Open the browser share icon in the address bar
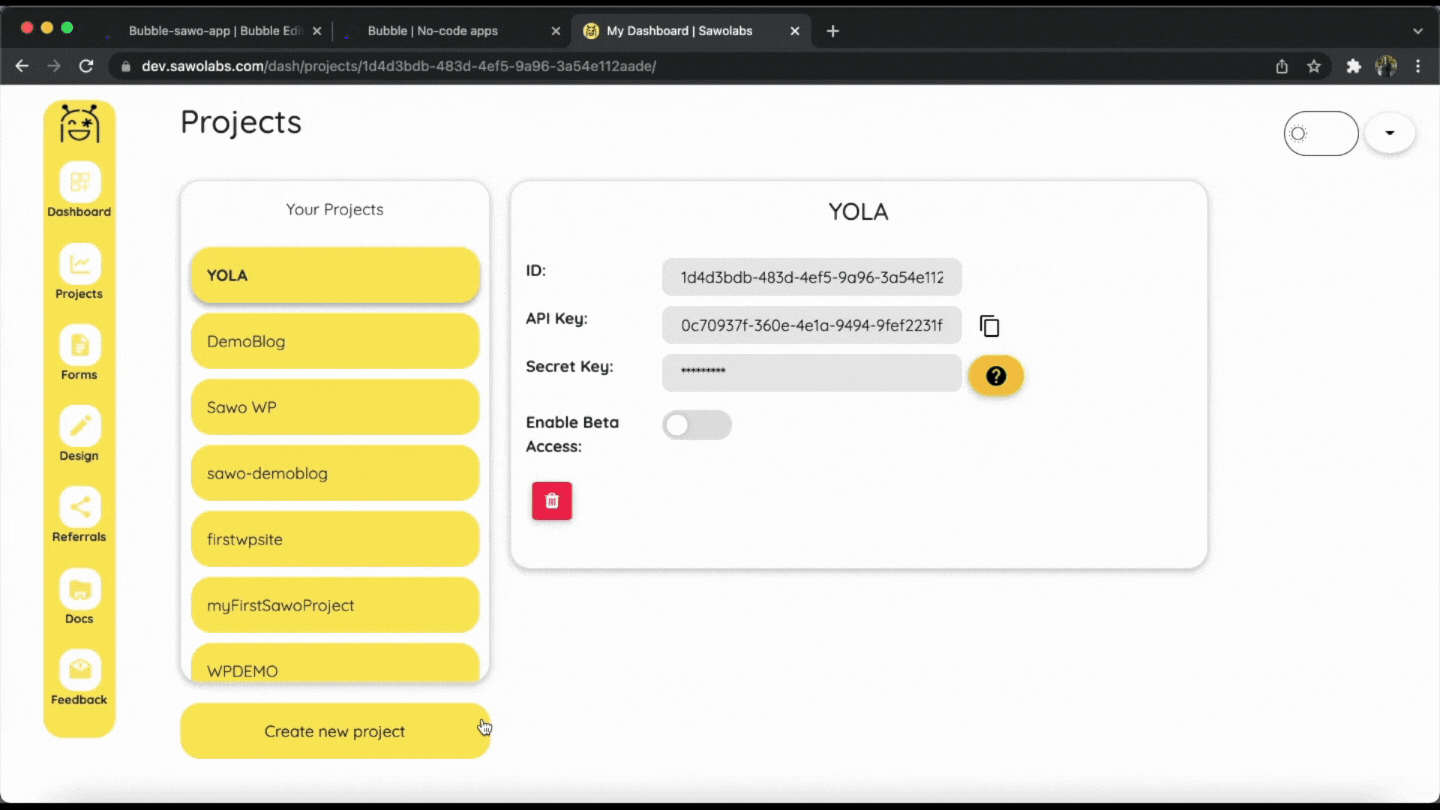Screen dimensions: 1440x810 click(x=1282, y=66)
